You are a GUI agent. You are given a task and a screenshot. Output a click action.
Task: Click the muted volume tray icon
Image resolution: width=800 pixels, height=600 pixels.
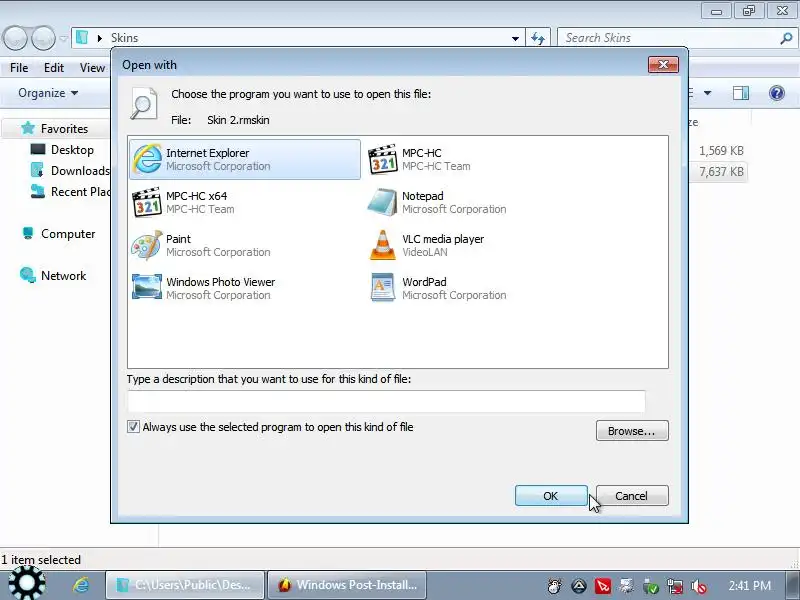[698, 586]
